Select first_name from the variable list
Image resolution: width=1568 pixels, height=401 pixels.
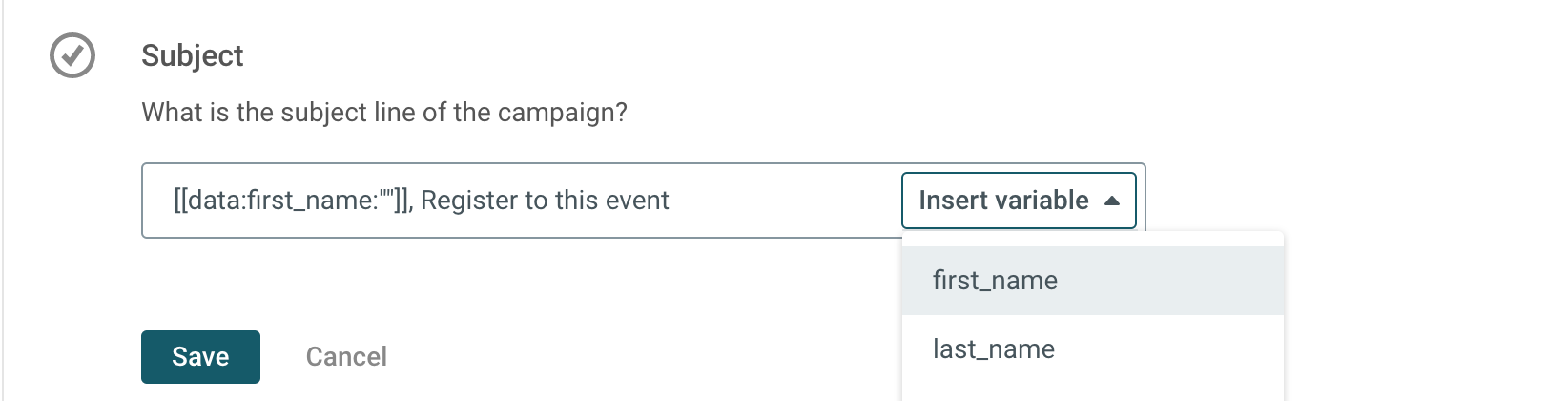pyautogui.click(x=1093, y=281)
